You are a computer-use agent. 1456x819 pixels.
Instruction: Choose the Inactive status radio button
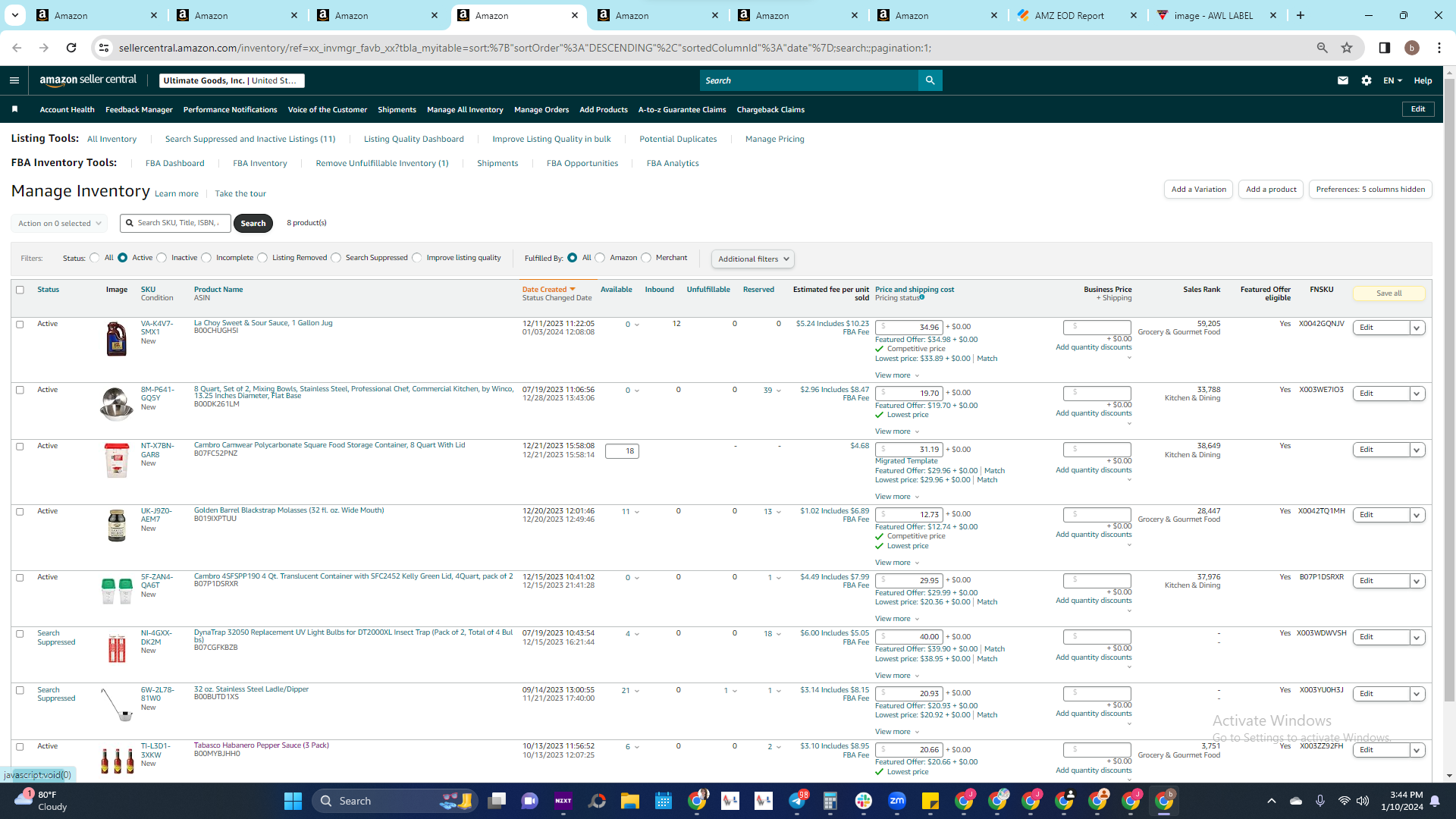(162, 258)
